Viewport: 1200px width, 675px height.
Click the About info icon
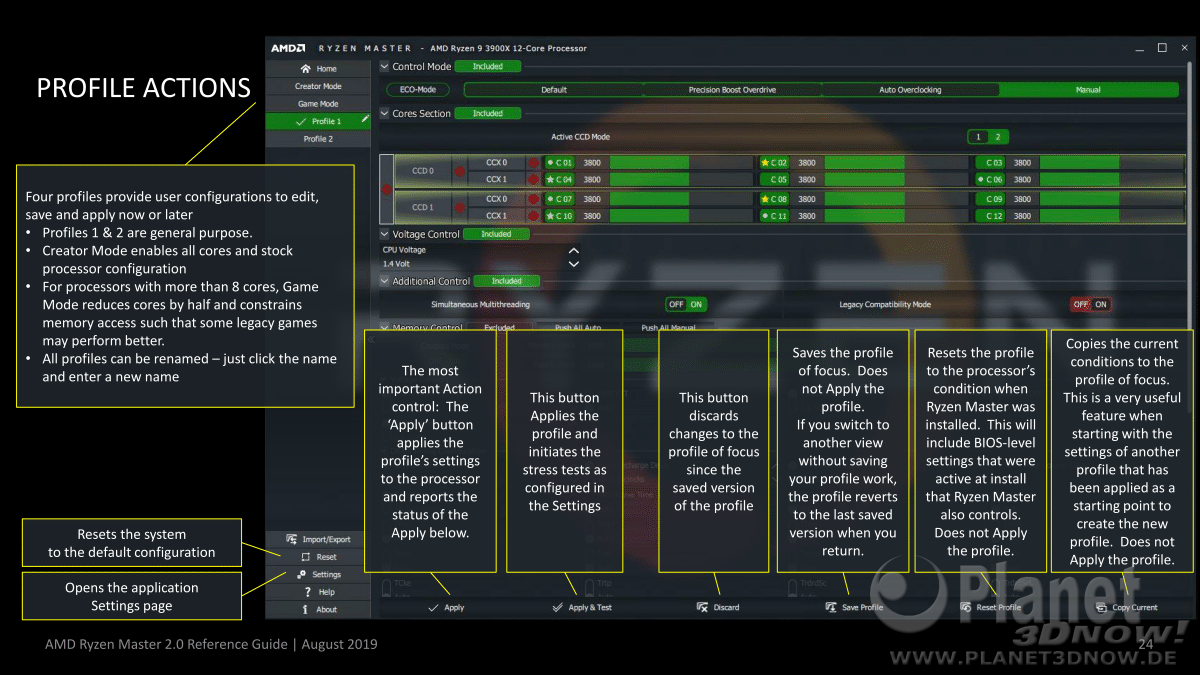click(x=305, y=609)
